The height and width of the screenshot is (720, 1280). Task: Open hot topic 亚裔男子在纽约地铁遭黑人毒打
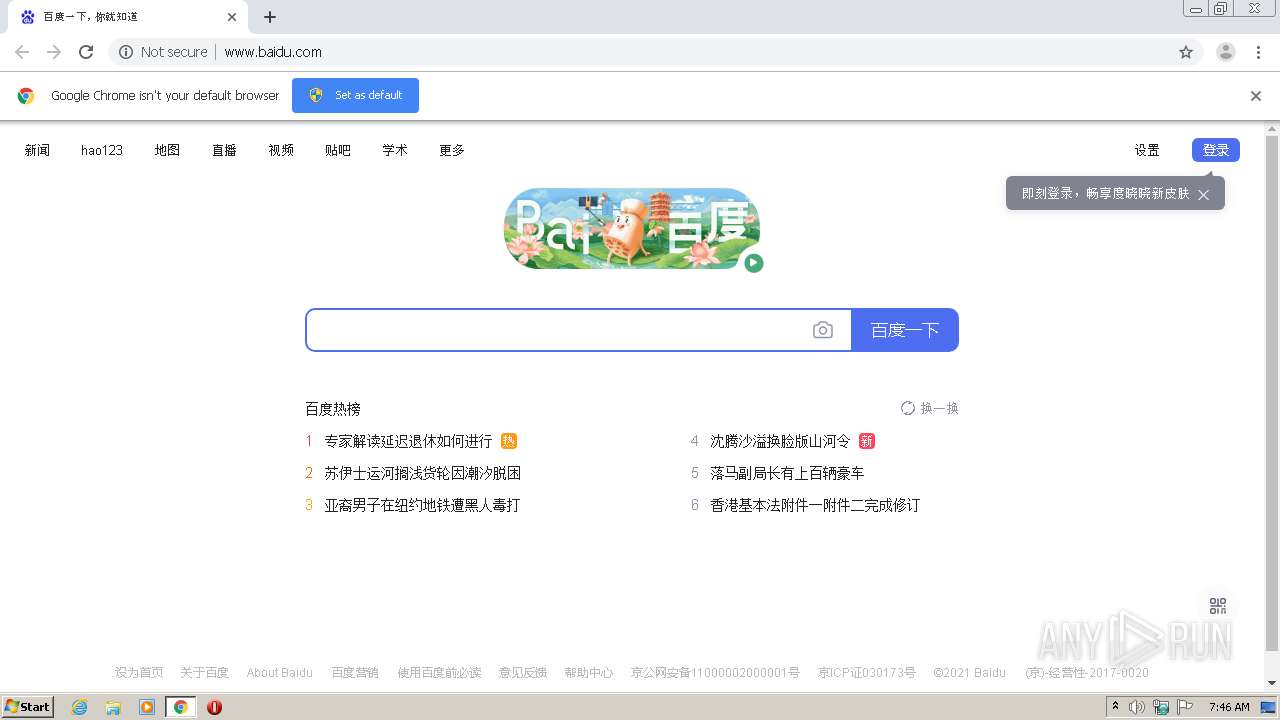422,505
